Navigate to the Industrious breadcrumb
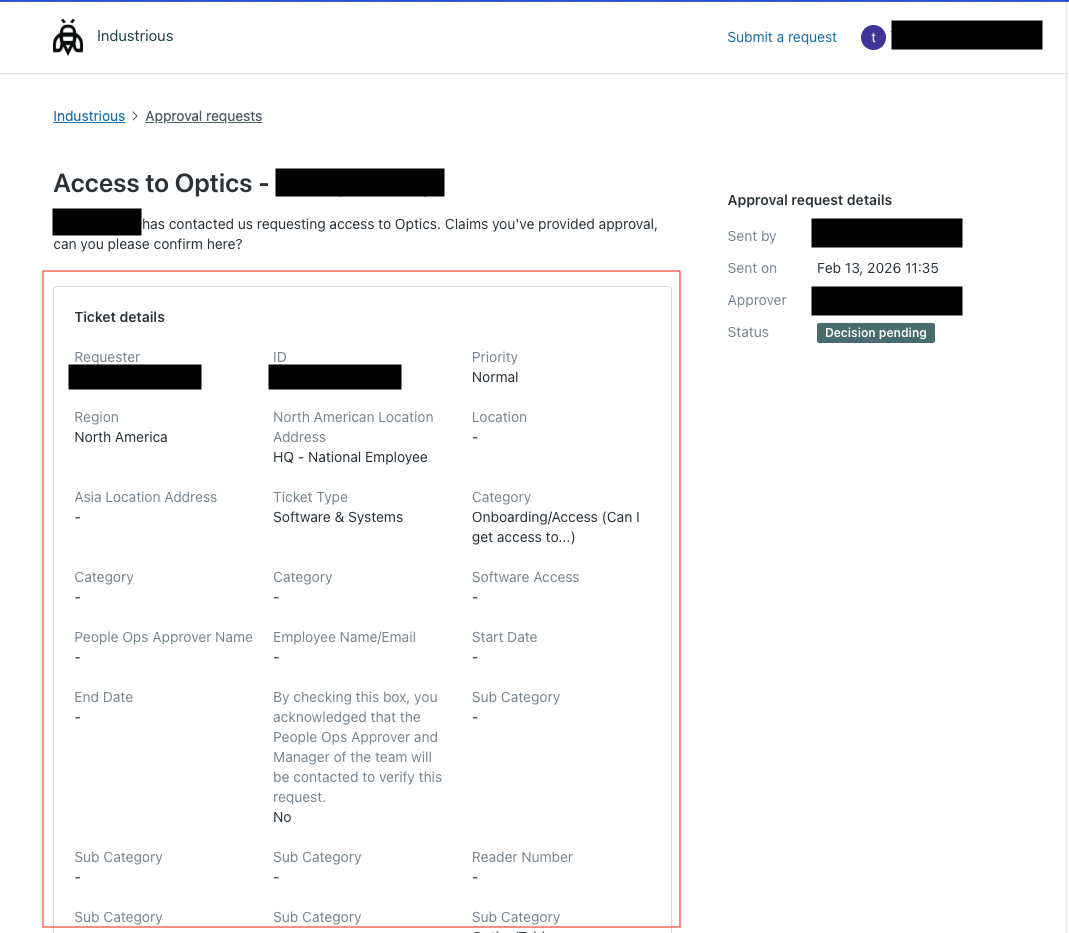Screen dimensions: 1069x933 click(x=89, y=116)
